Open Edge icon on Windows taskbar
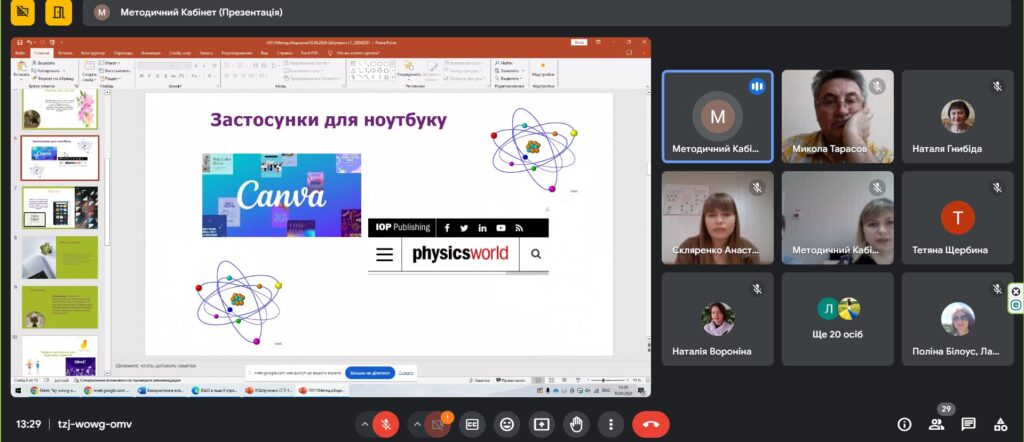The image size is (1024, 442). coord(195,390)
